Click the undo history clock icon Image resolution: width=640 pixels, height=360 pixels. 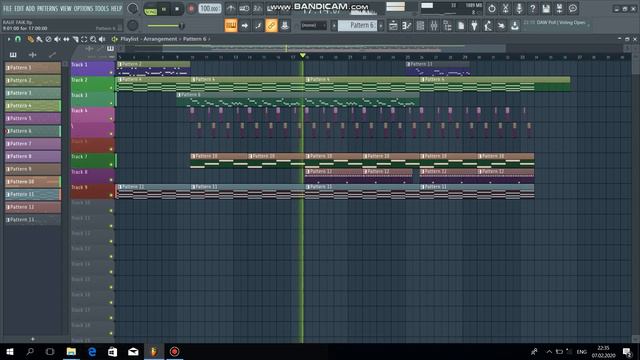pyautogui.click(x=492, y=9)
